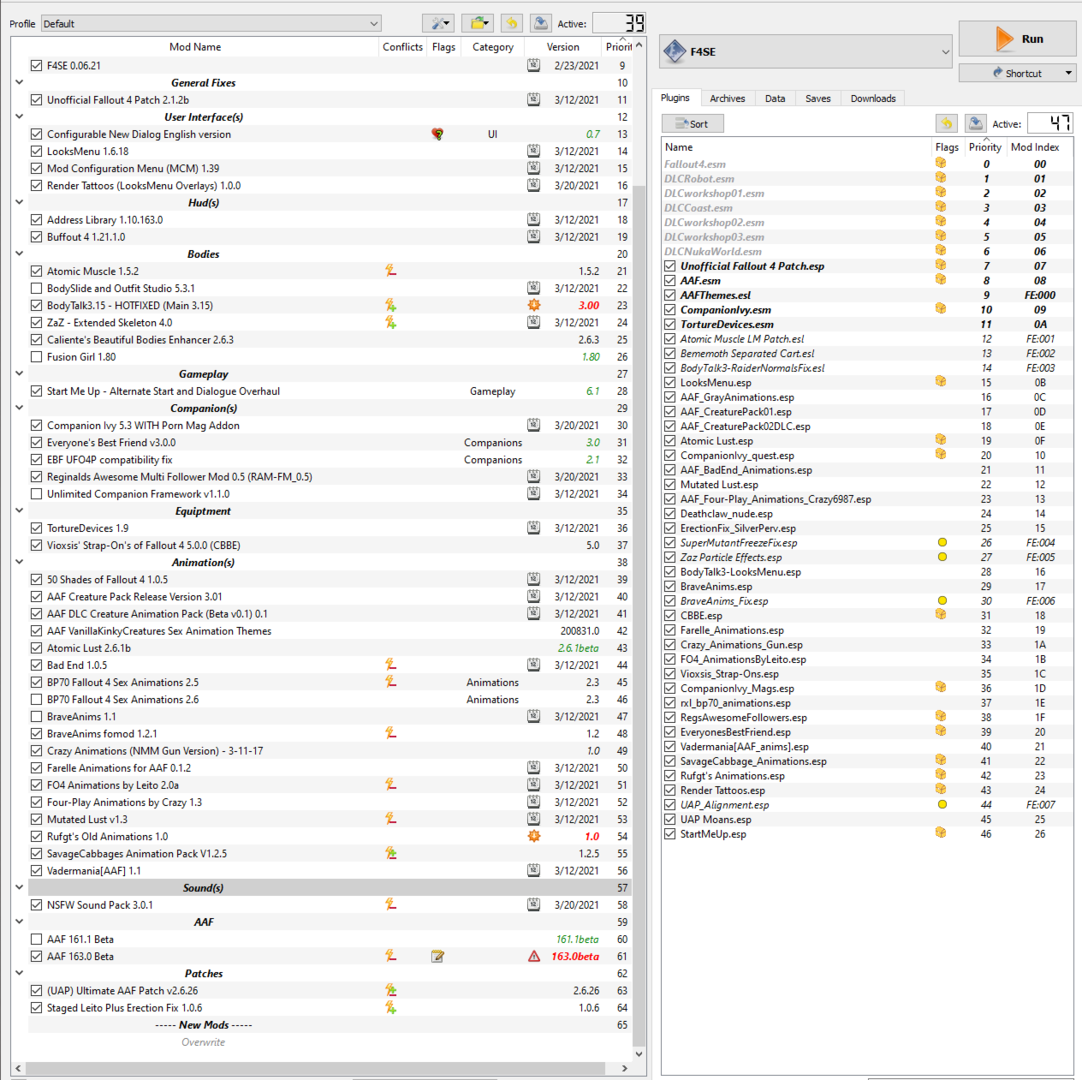Sort mods by the Version column header
This screenshot has height=1080, width=1082.
click(563, 47)
